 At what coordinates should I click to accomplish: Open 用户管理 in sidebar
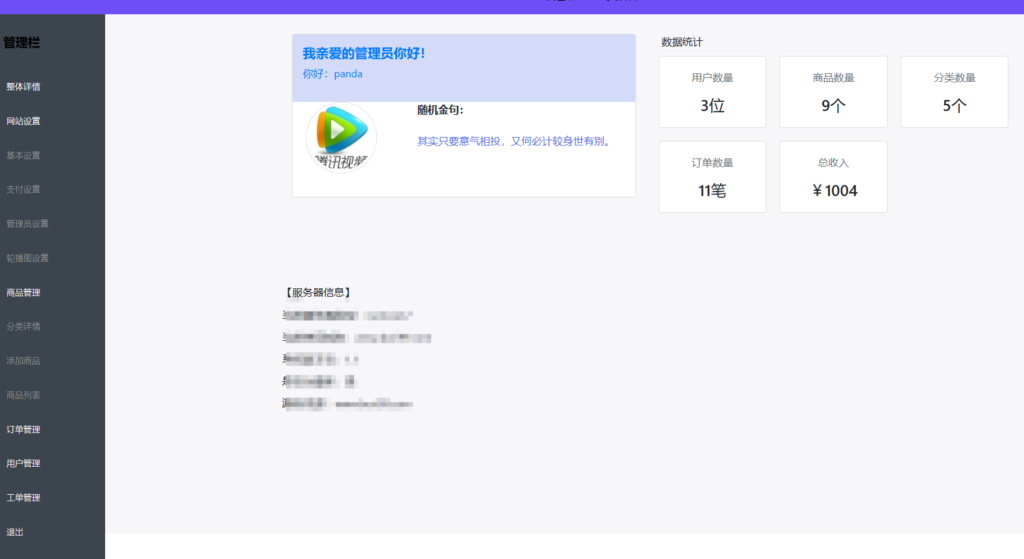[24, 464]
